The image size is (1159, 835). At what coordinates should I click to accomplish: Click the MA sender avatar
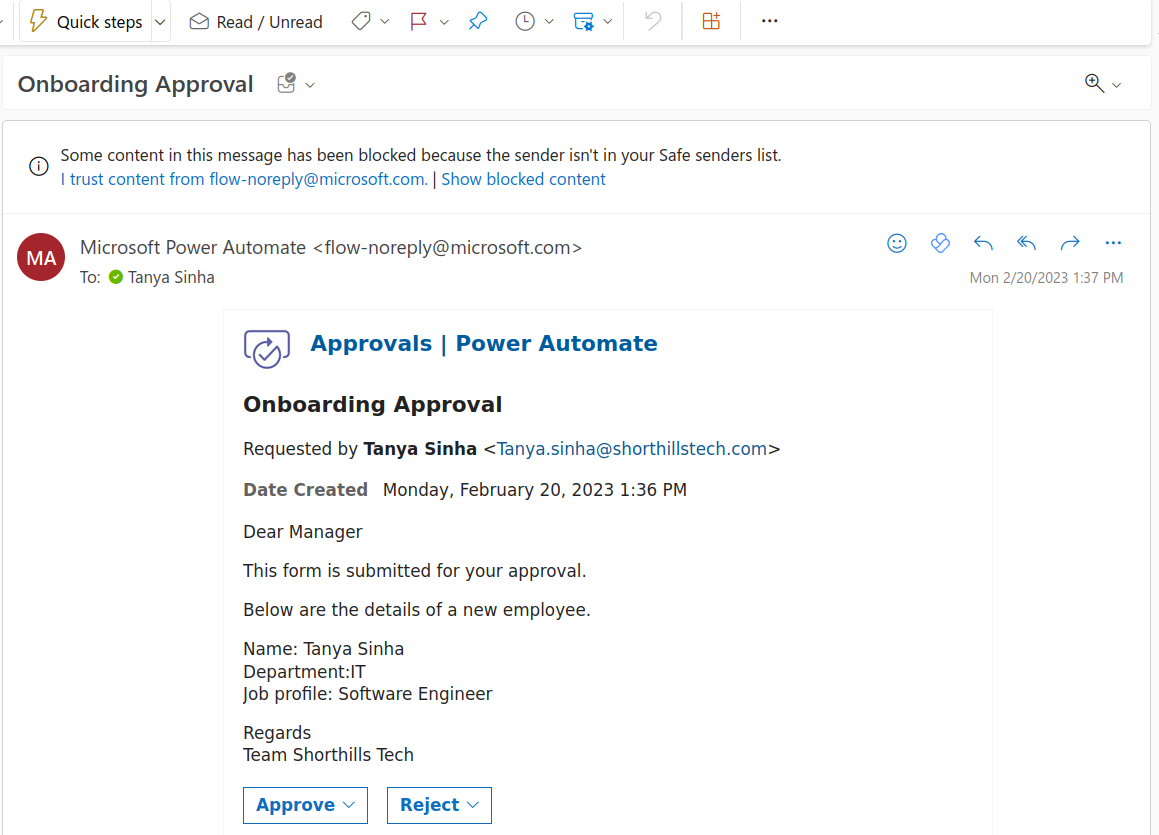pyautogui.click(x=40, y=257)
